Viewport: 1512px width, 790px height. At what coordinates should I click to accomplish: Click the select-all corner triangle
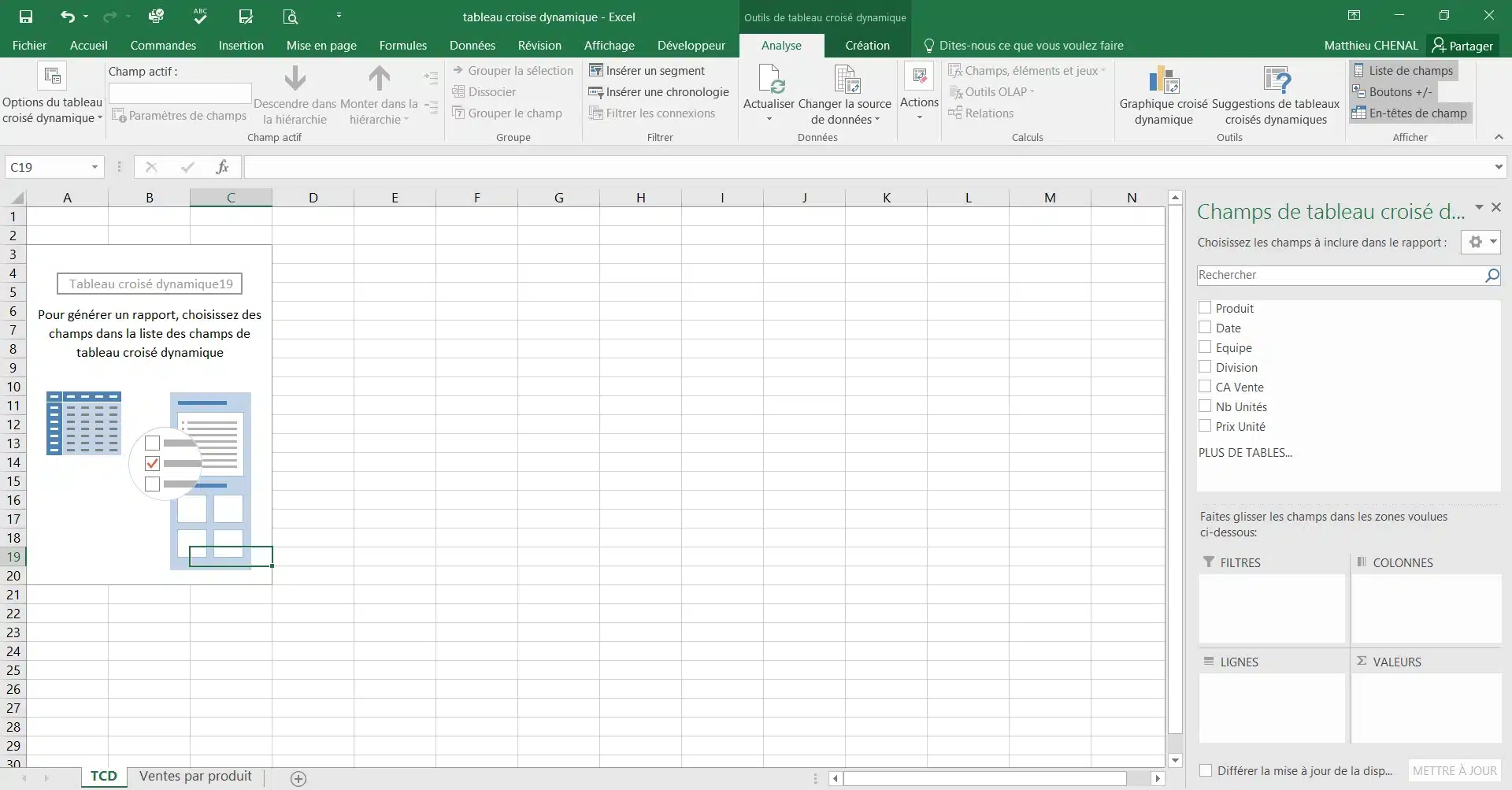pos(17,198)
